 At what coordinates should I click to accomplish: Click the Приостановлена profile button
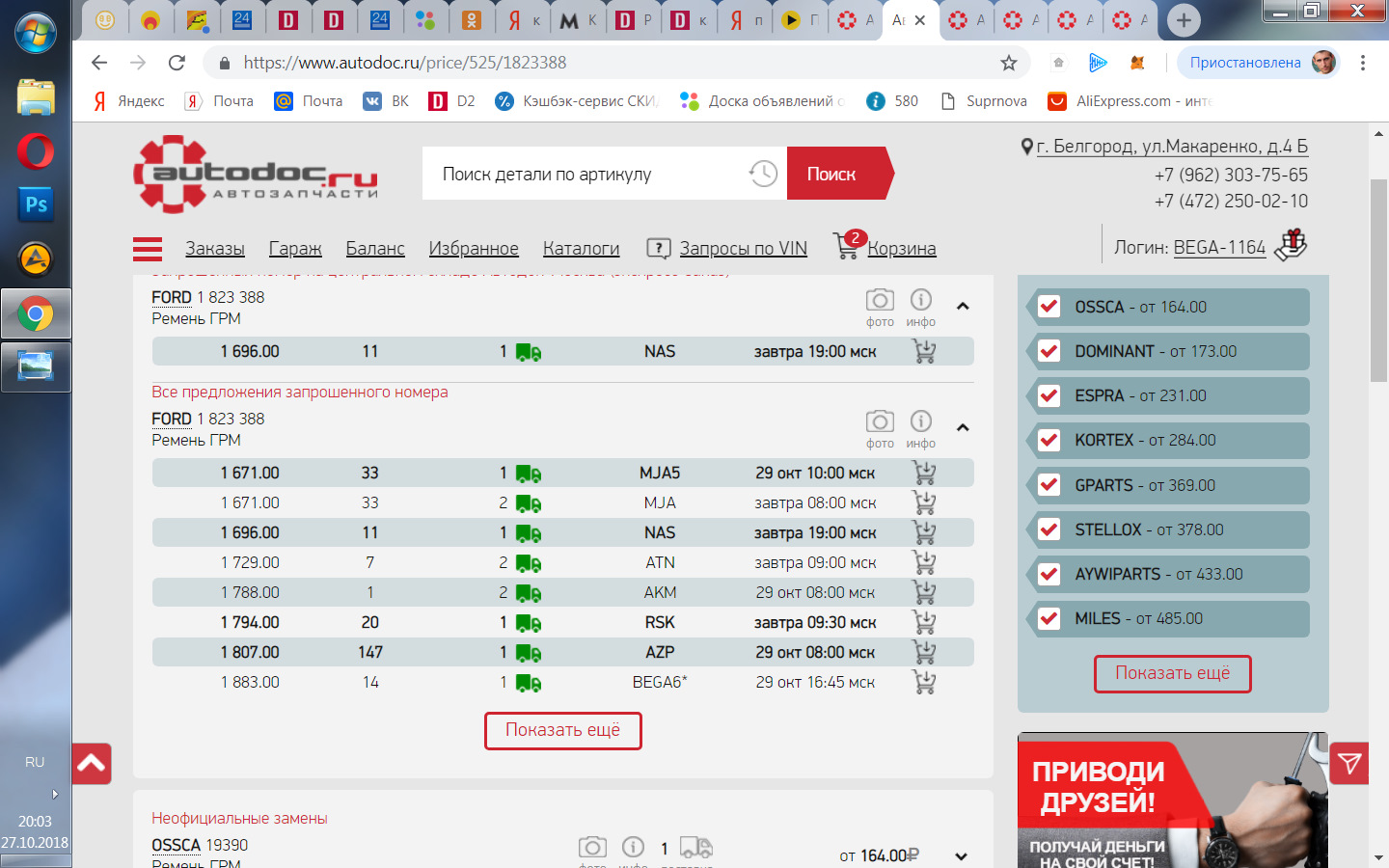1259,63
